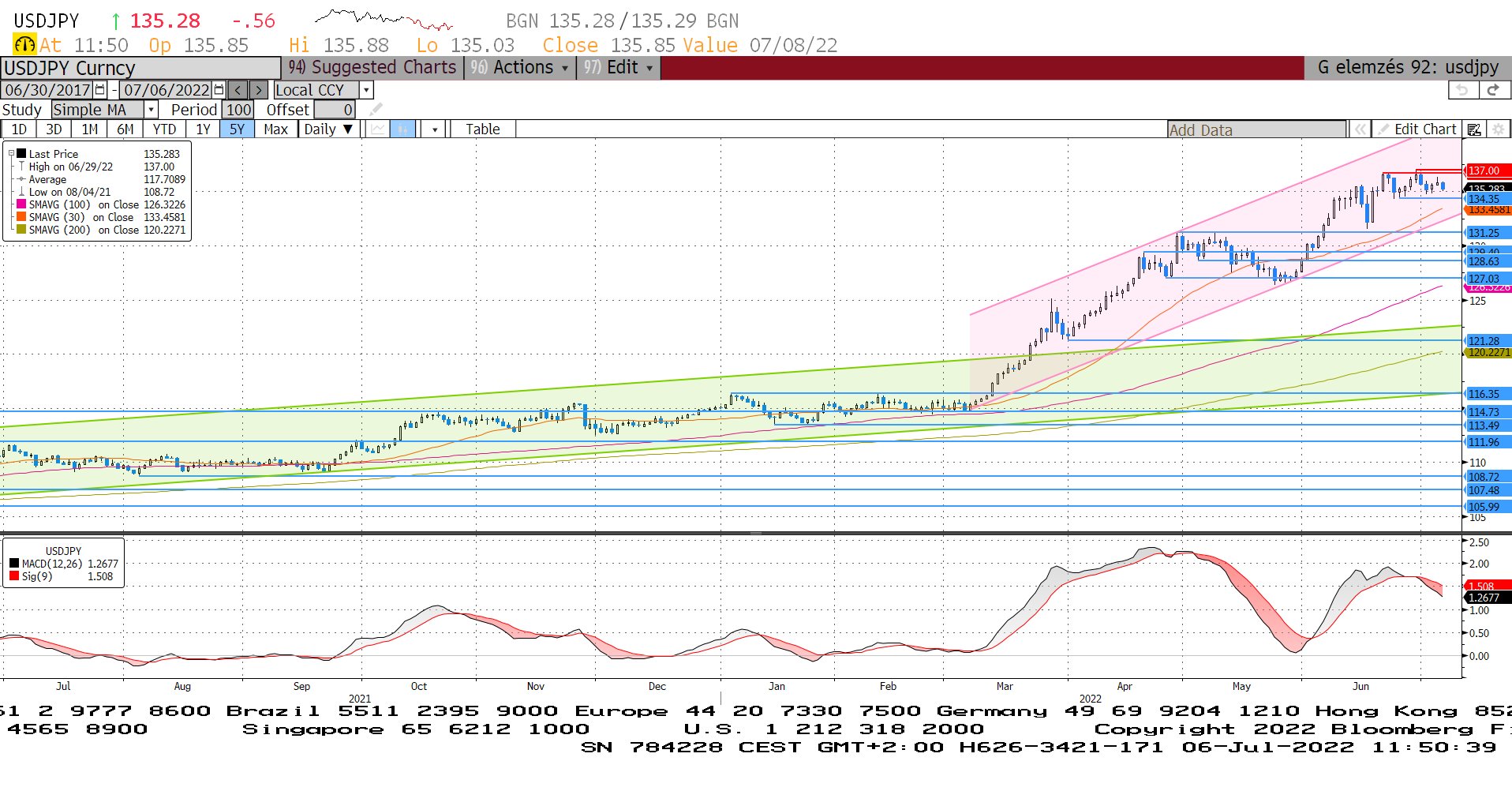Select the YTD range tab
The width and height of the screenshot is (1512, 791).
164,129
